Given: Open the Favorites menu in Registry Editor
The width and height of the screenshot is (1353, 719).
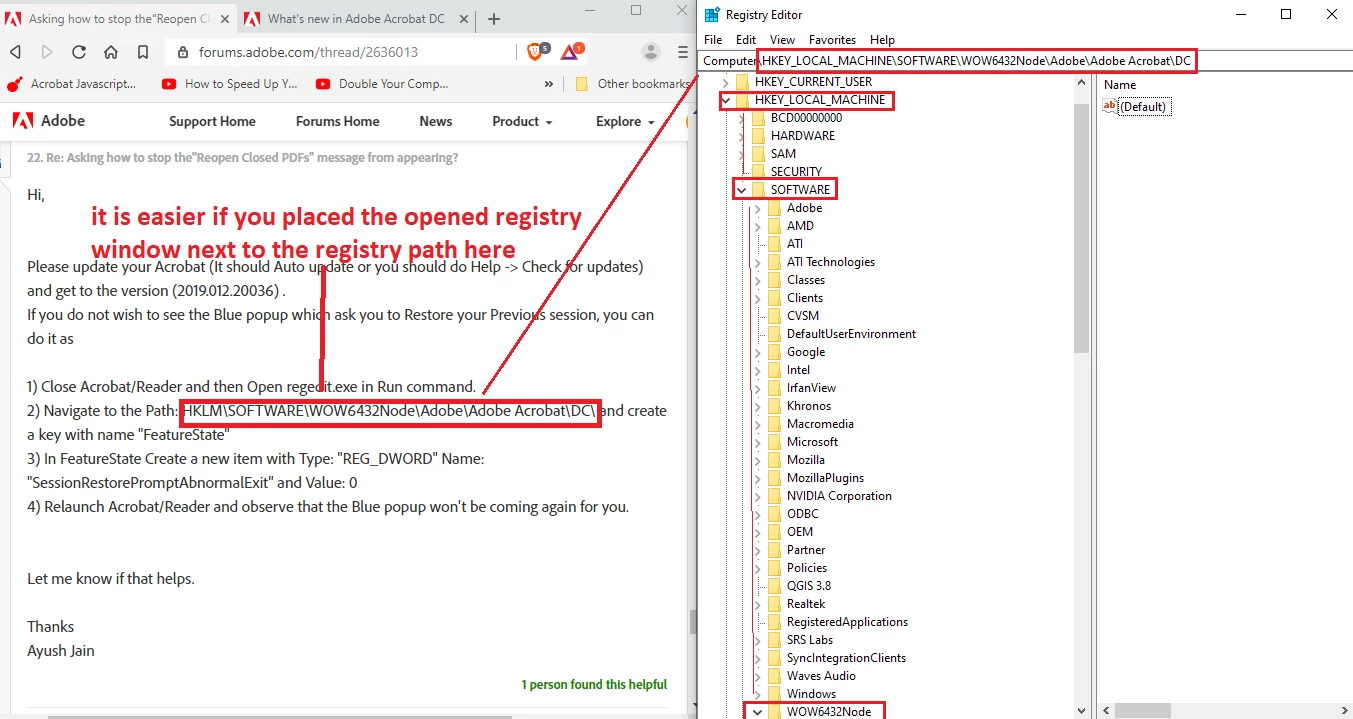Looking at the screenshot, I should (x=833, y=40).
